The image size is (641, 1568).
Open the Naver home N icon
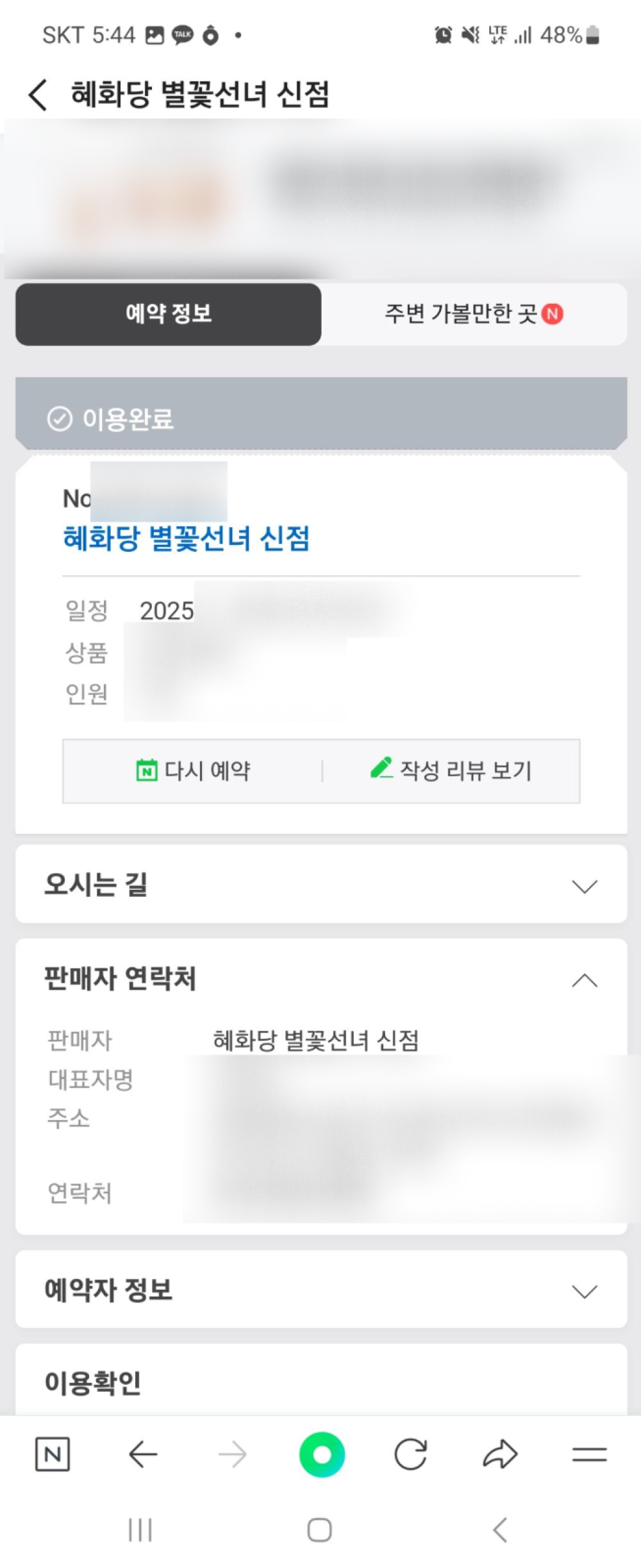[x=53, y=1454]
